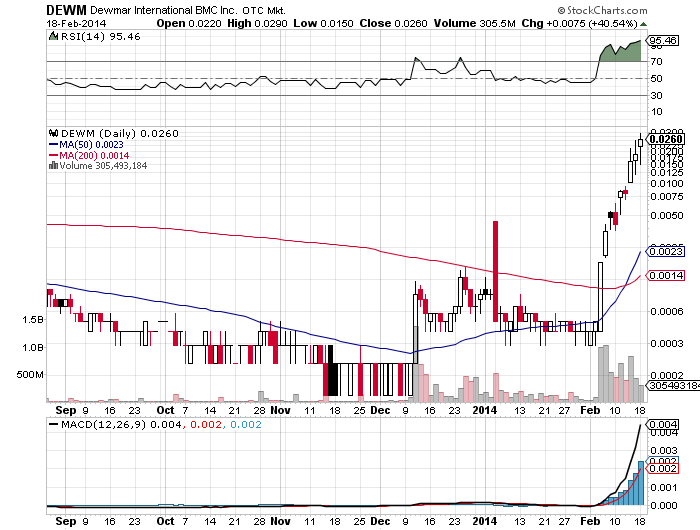Image resolution: width=700 pixels, height=530 pixels.
Task: Click the OTC Mkt. exchange label
Action: pyautogui.click(x=264, y=10)
